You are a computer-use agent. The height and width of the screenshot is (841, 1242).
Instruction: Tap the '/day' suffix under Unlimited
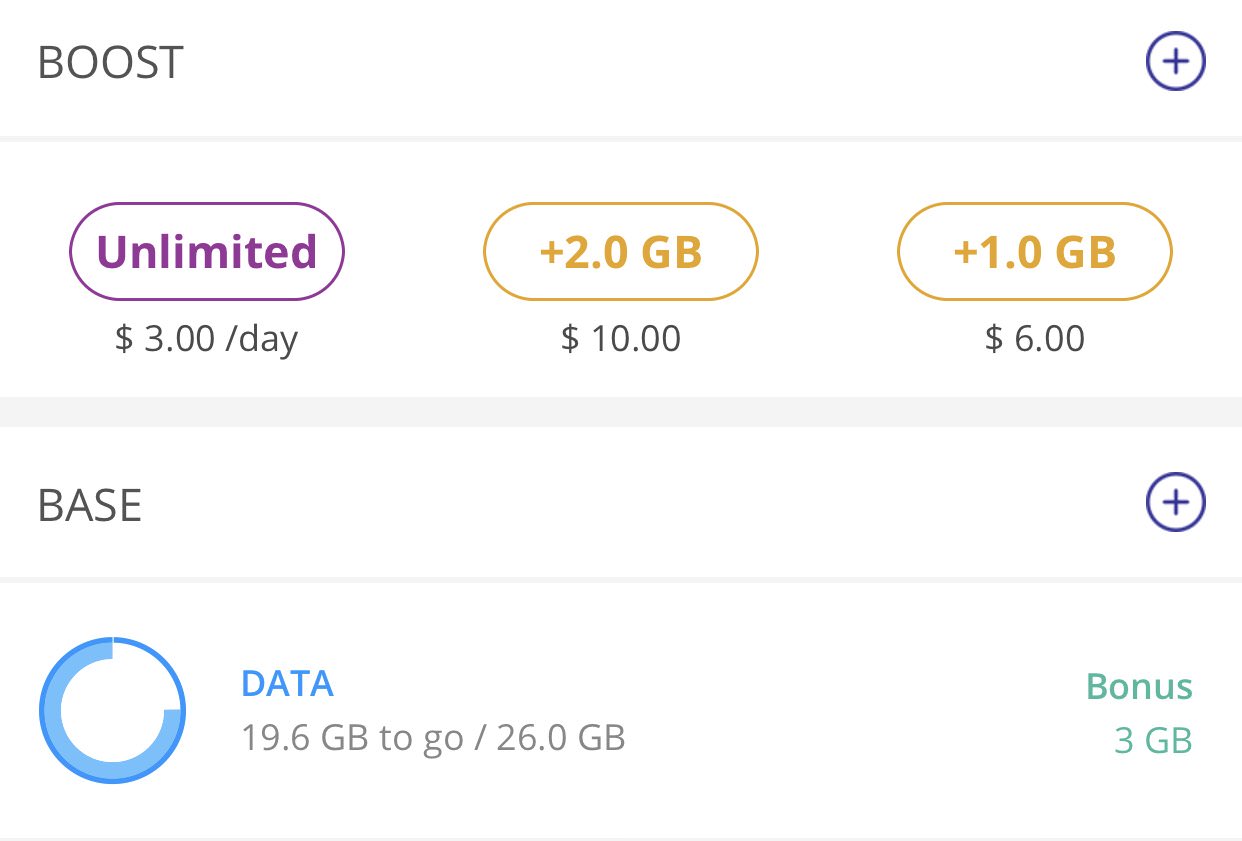pyautogui.click(x=261, y=339)
